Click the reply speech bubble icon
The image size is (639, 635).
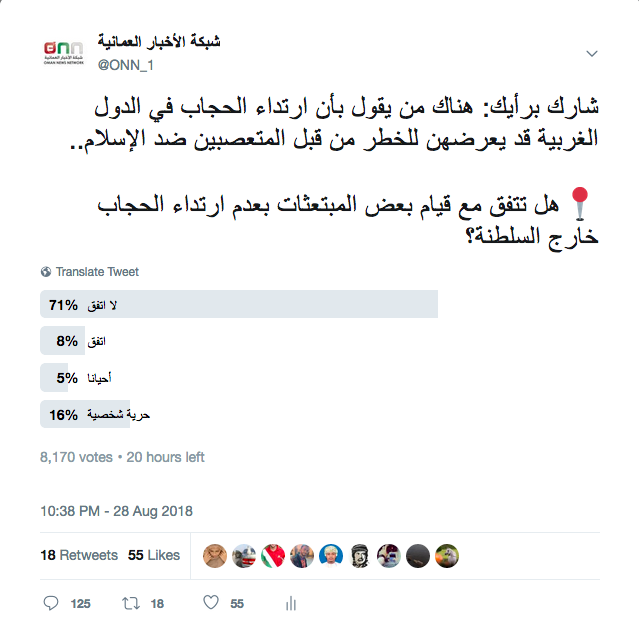pyautogui.click(x=52, y=603)
